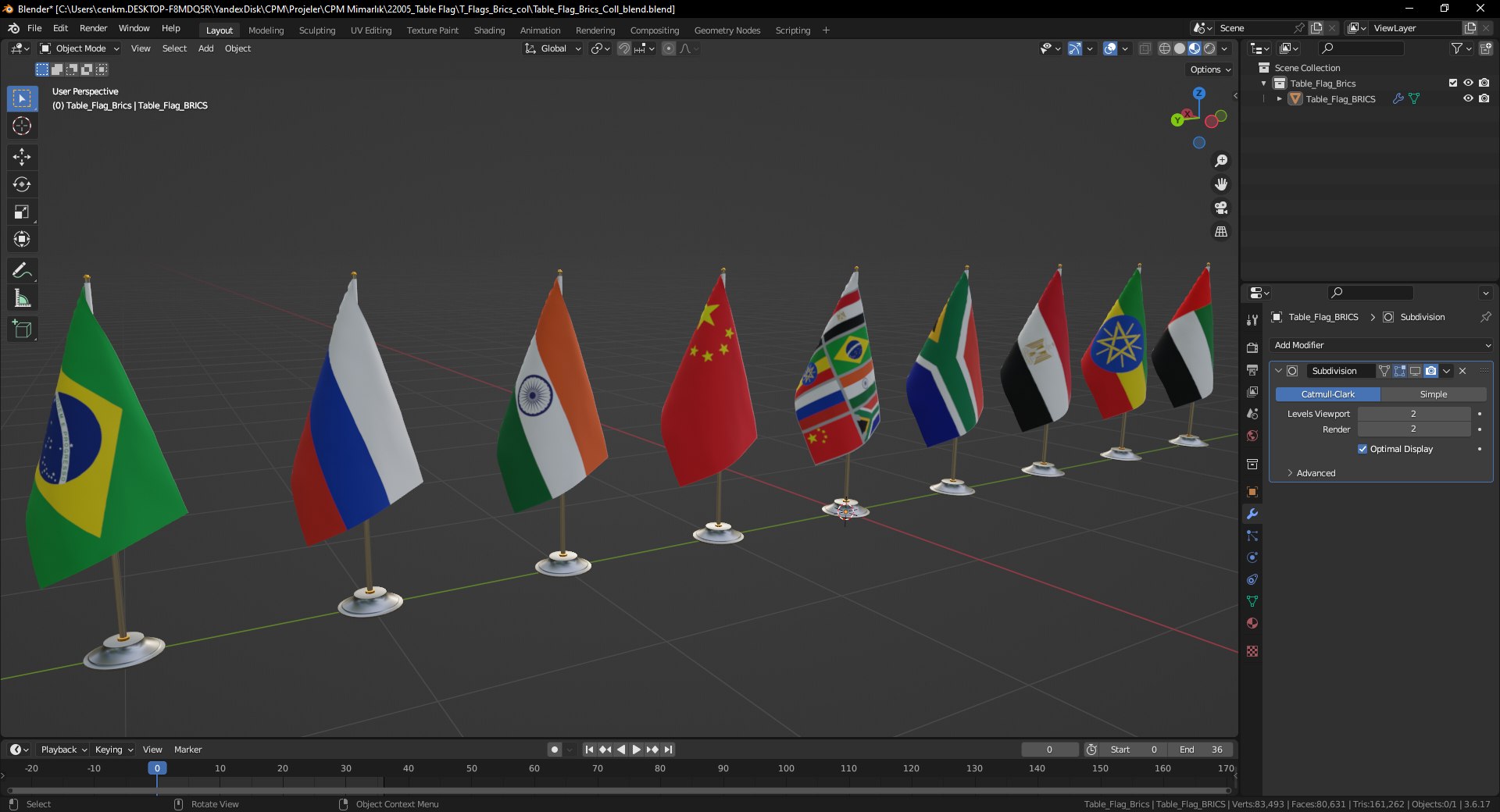Pin the properties editor context
This screenshot has width=1500, height=812.
pyautogui.click(x=1486, y=317)
